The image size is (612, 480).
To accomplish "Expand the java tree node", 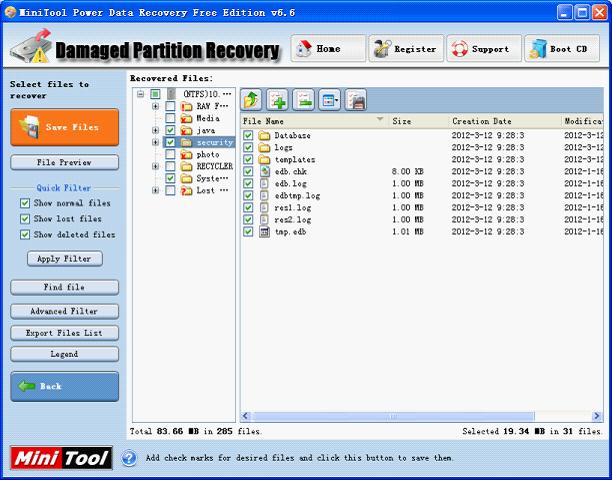I will coord(155,130).
